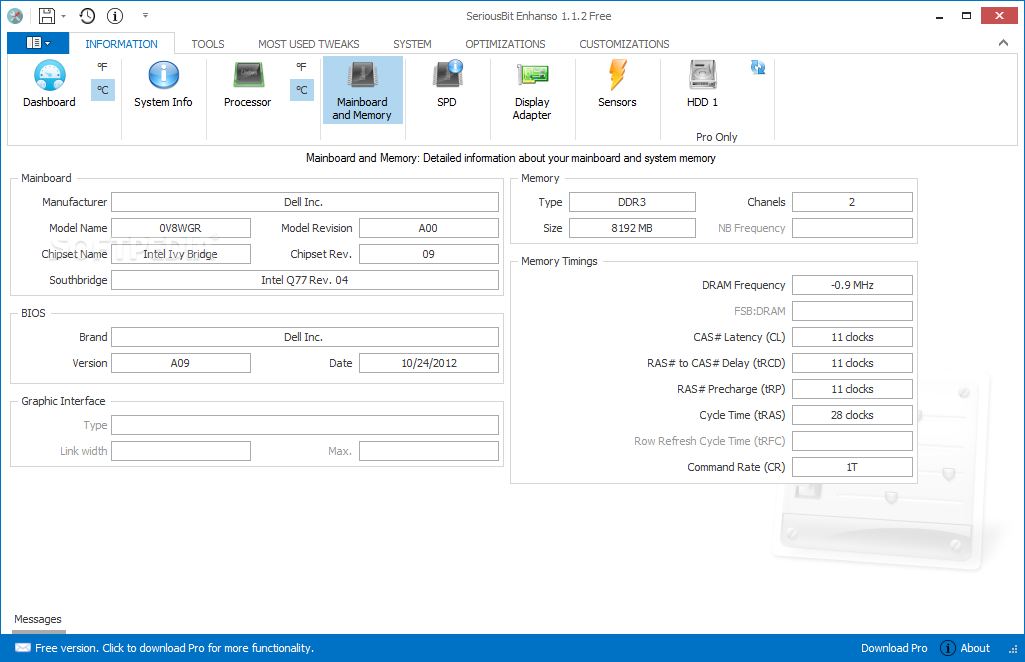Click the SeriousBit Enhanso app logo

[15, 16]
